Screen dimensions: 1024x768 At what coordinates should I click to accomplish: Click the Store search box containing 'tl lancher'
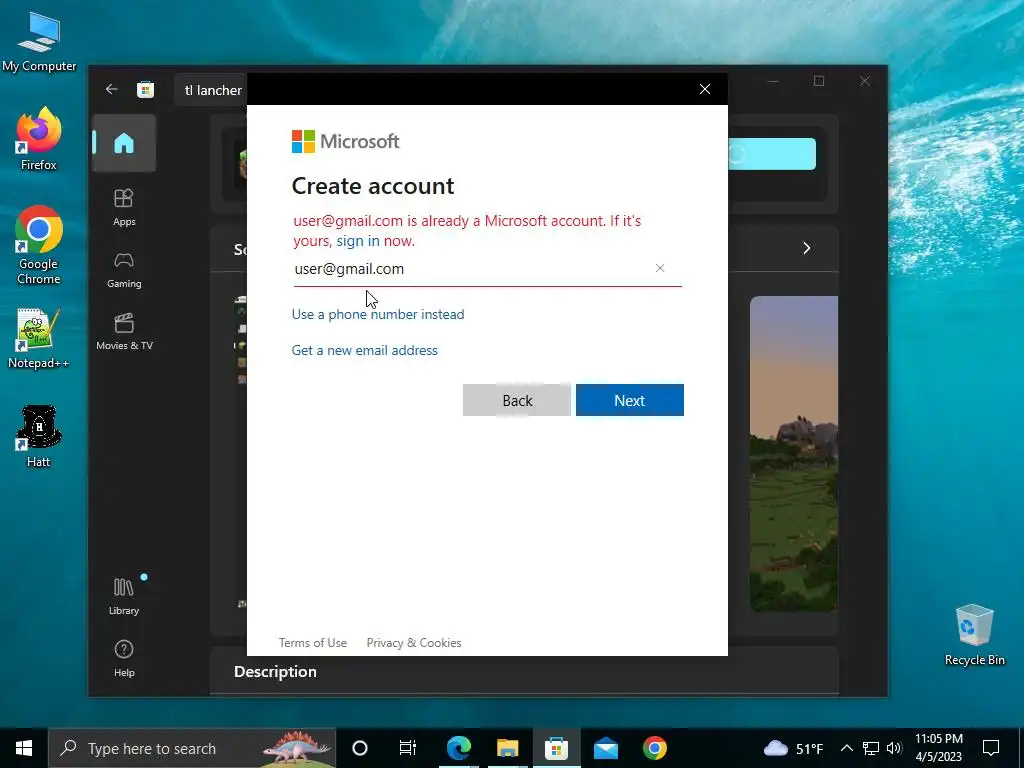tap(212, 90)
